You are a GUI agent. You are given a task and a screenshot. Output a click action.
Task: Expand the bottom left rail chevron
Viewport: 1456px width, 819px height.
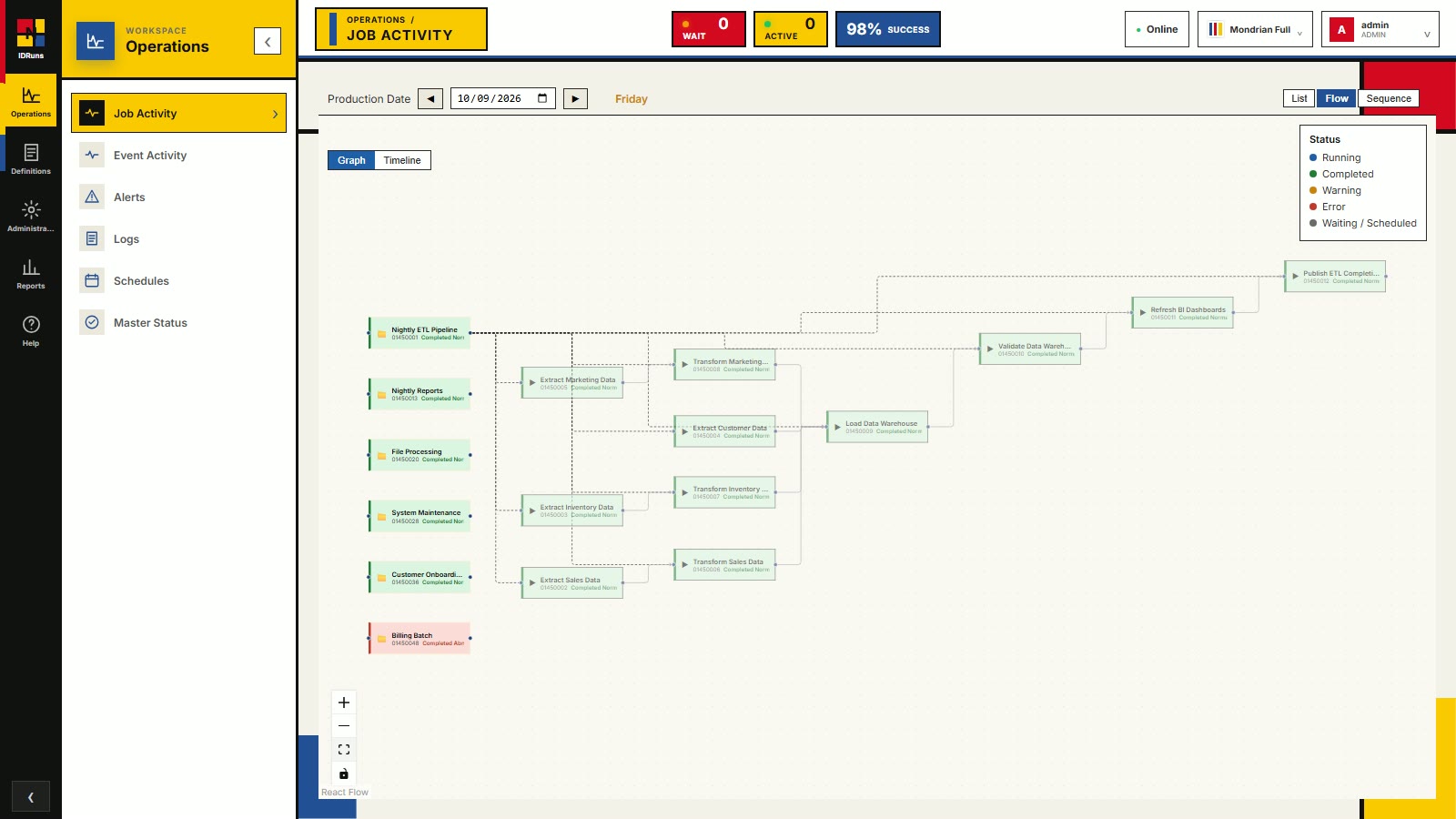(30, 797)
